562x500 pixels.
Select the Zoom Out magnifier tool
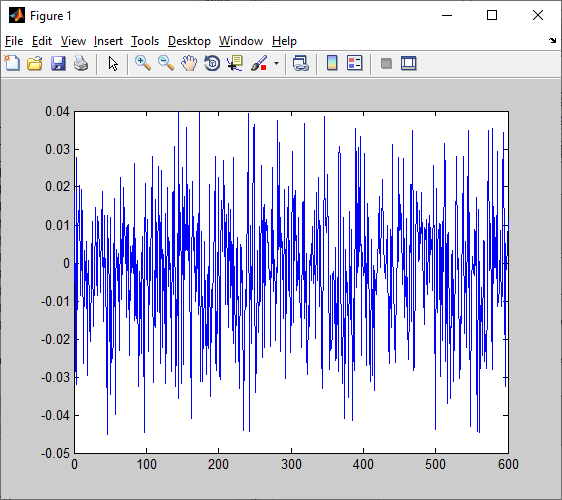click(166, 63)
